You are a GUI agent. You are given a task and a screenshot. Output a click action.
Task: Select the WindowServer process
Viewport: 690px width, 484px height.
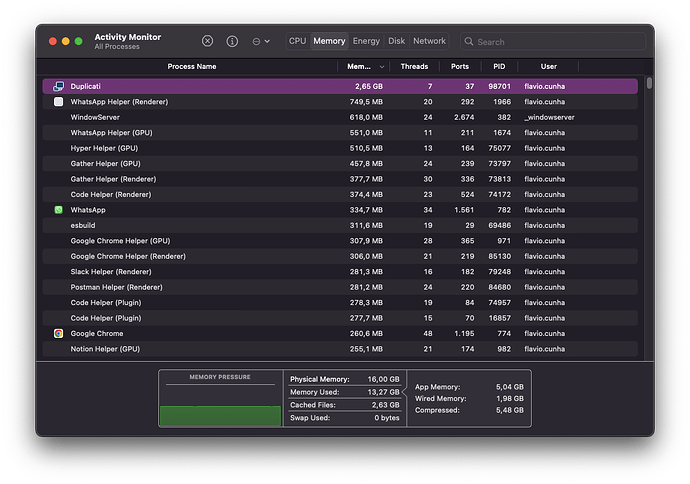point(340,117)
